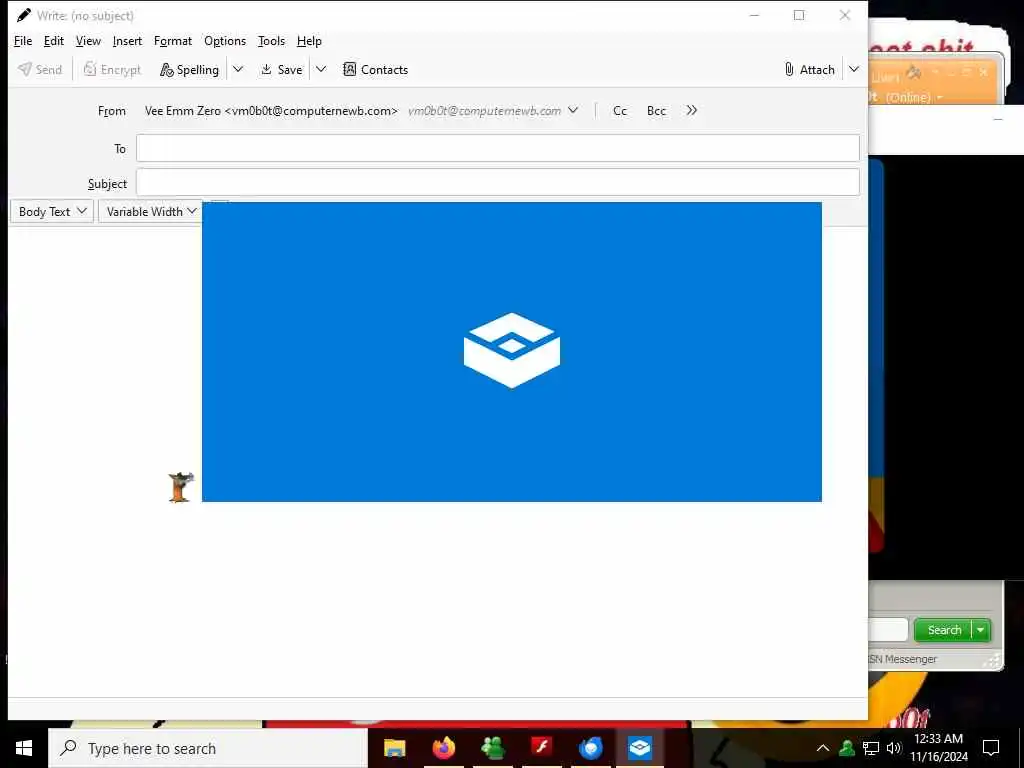Click the Send button

(40, 69)
